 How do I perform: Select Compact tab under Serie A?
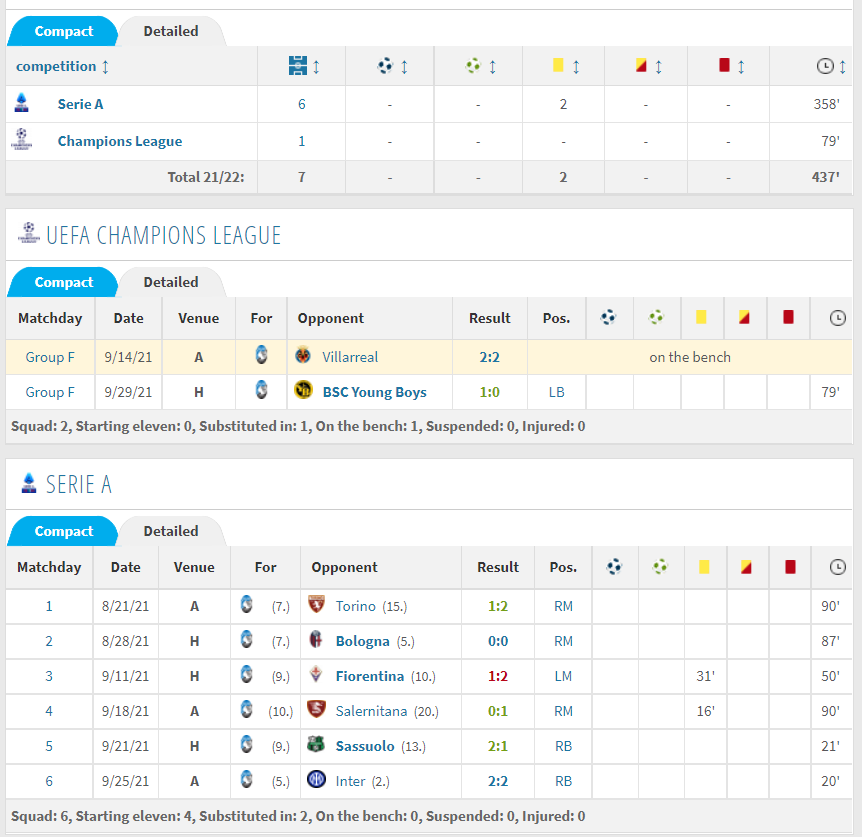(63, 531)
